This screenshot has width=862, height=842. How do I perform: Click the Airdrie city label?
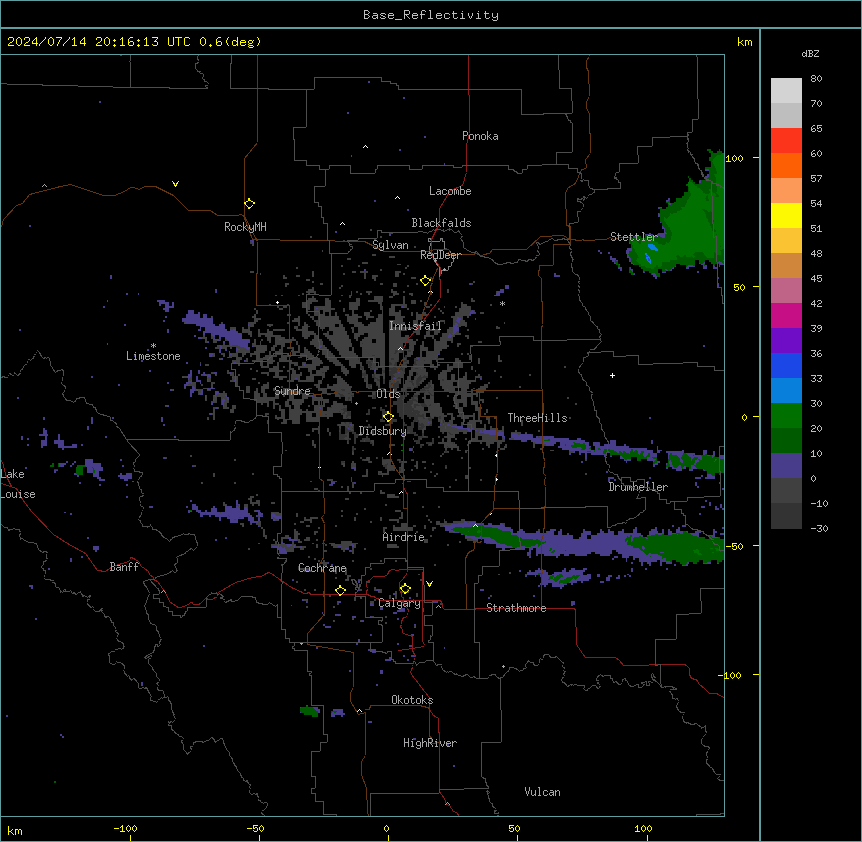click(403, 537)
